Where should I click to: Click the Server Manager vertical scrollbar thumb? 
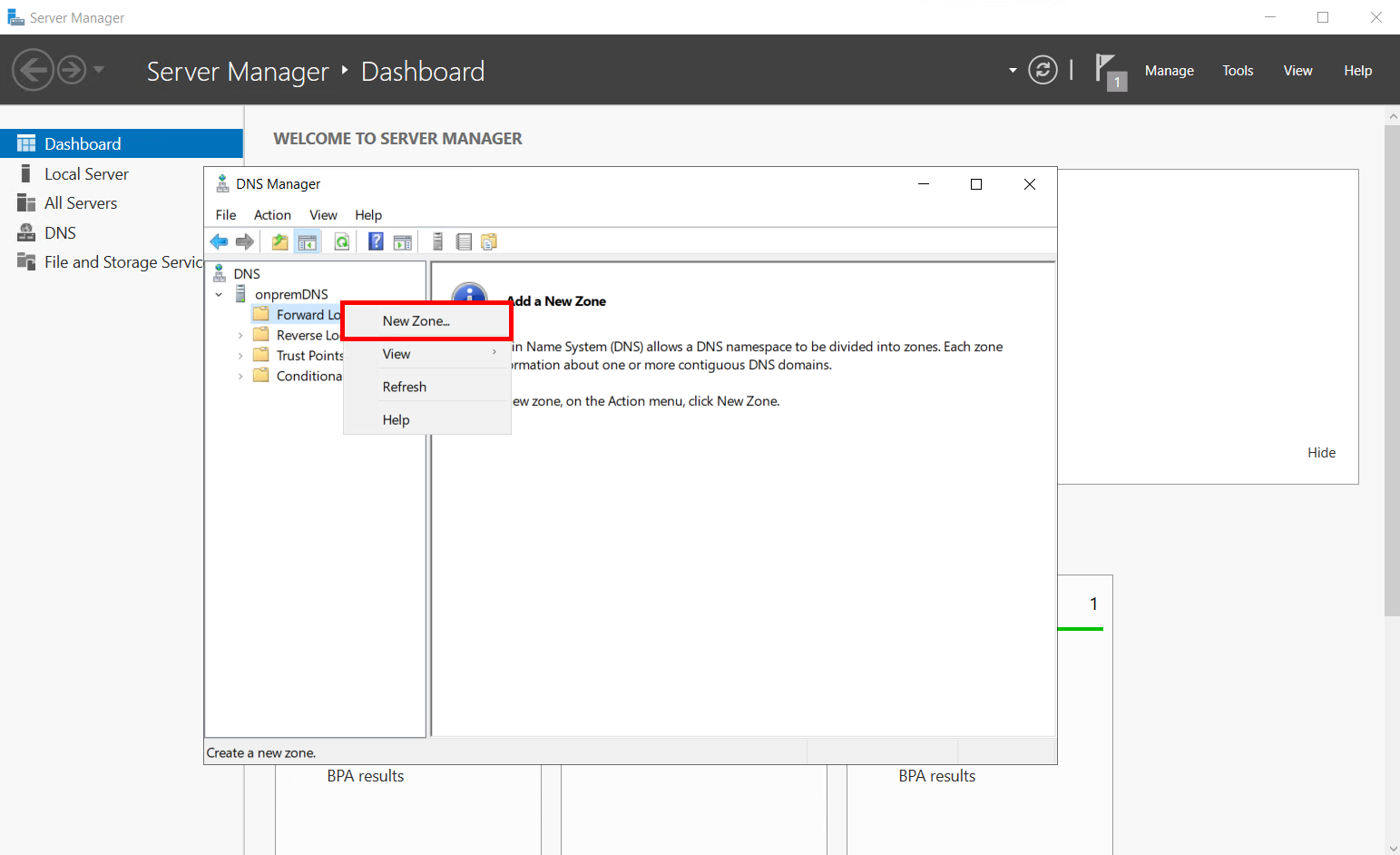click(x=1392, y=370)
